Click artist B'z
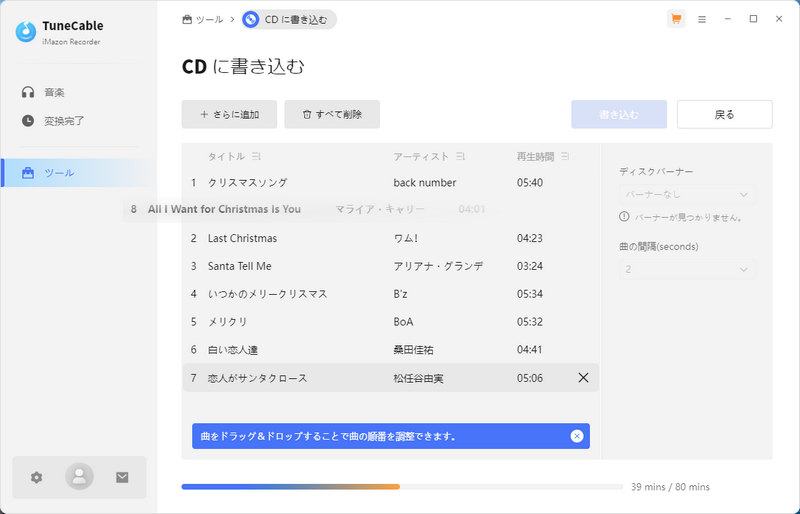800x514 pixels. coord(401,294)
